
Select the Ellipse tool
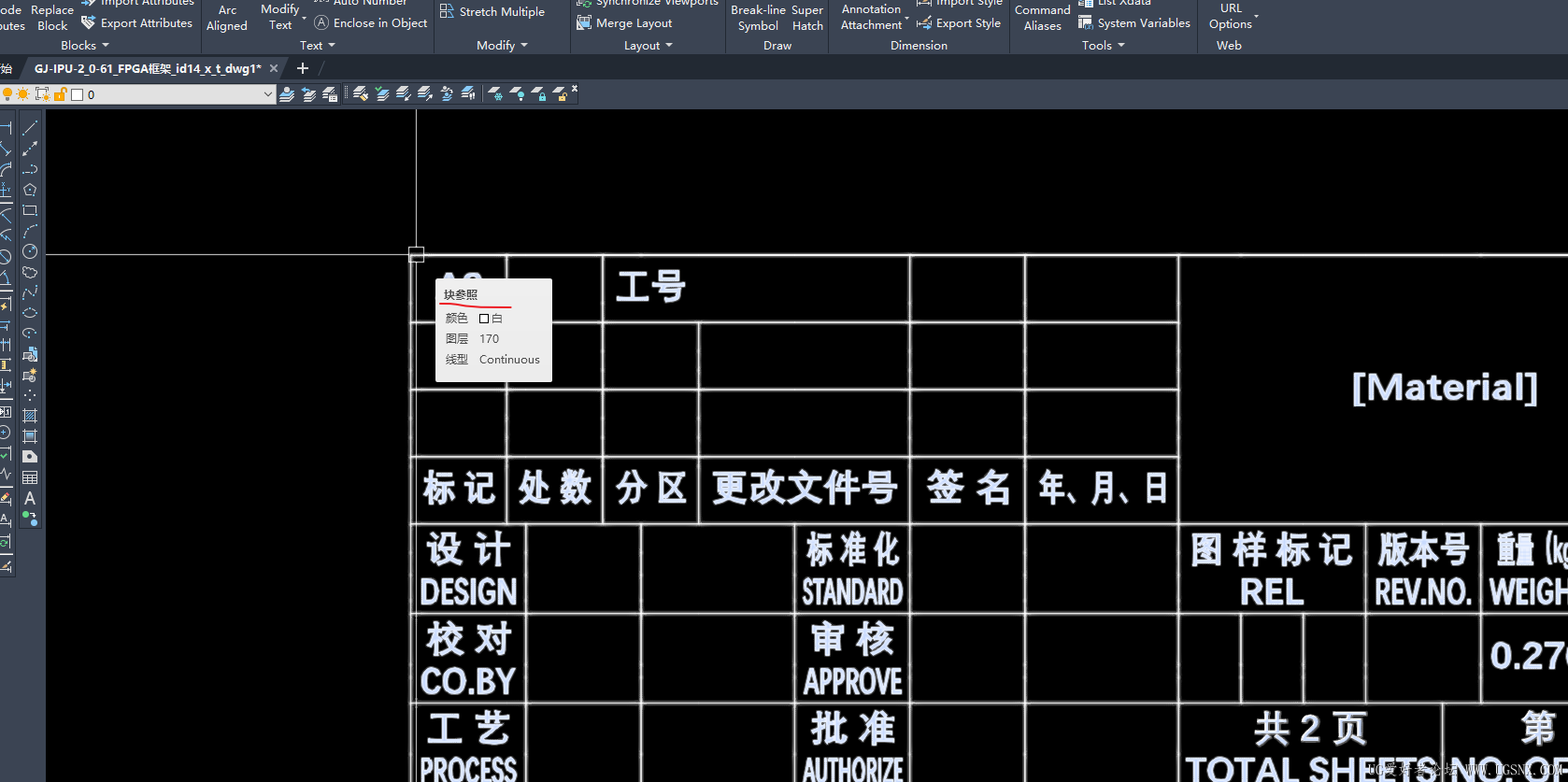pyautogui.click(x=30, y=313)
